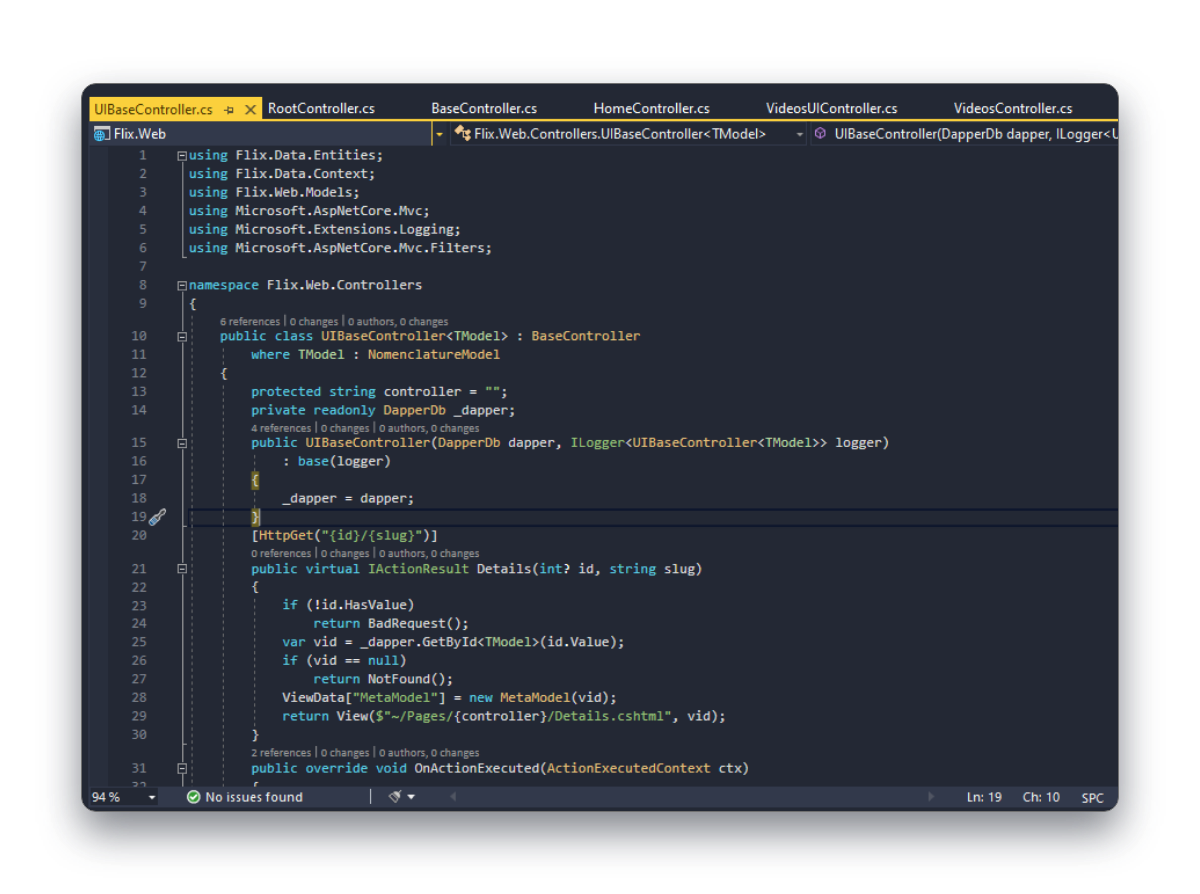Switch to the VideosController.cs tab

click(x=1012, y=109)
